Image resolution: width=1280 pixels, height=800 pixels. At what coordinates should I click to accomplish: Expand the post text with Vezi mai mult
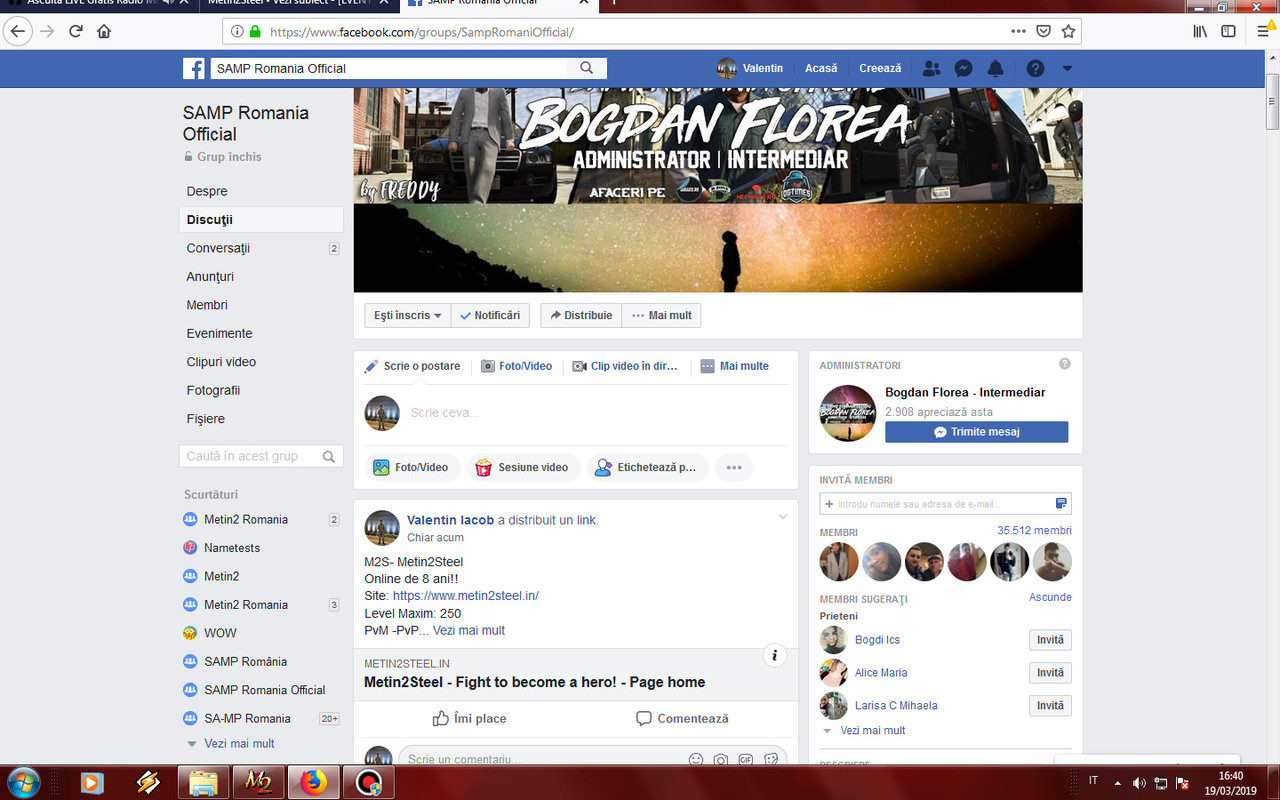tap(469, 630)
